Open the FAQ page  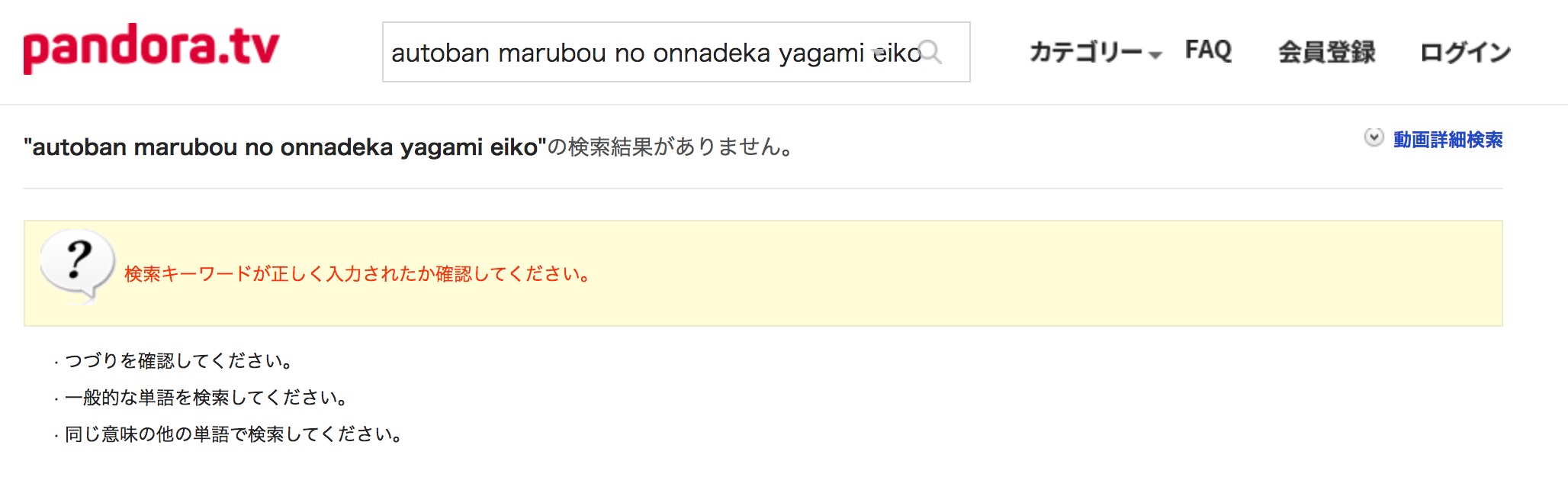pos(1208,50)
